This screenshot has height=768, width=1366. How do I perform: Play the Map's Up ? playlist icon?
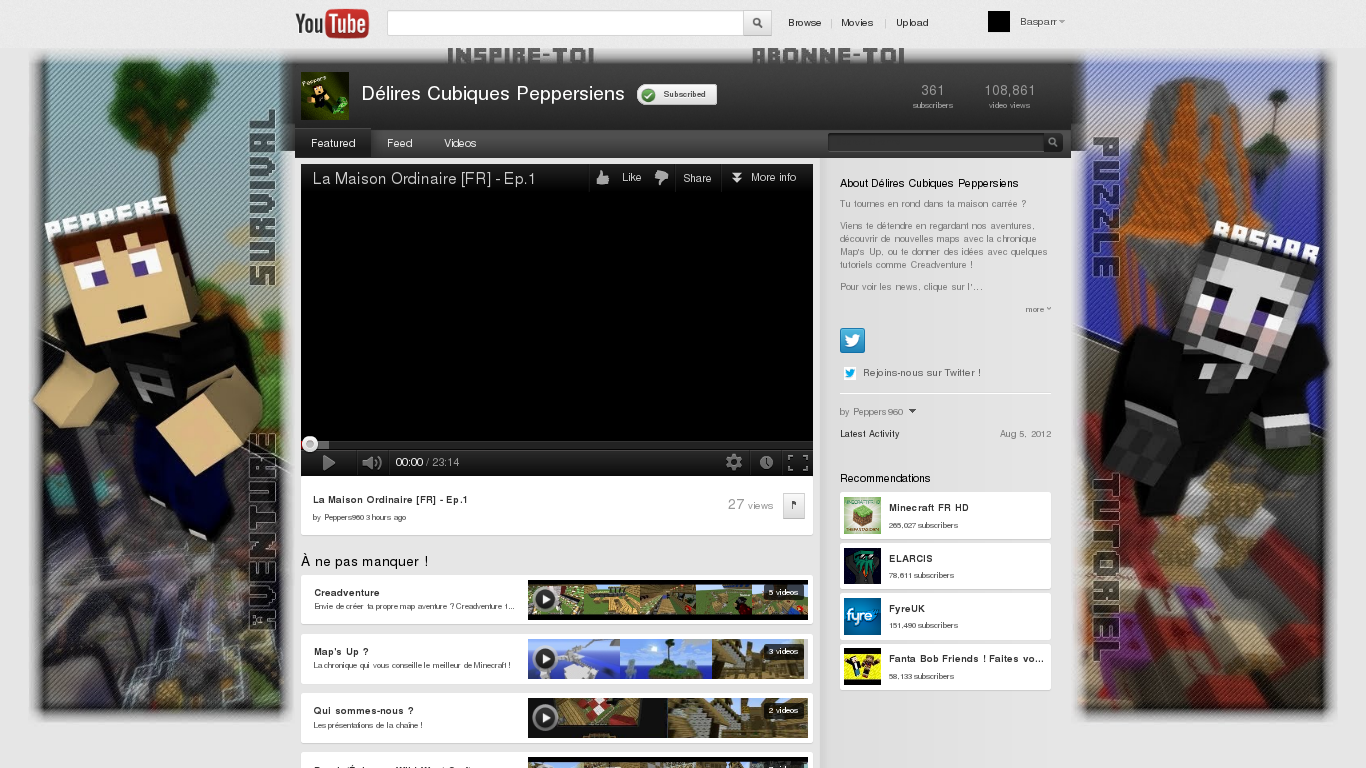(x=545, y=658)
